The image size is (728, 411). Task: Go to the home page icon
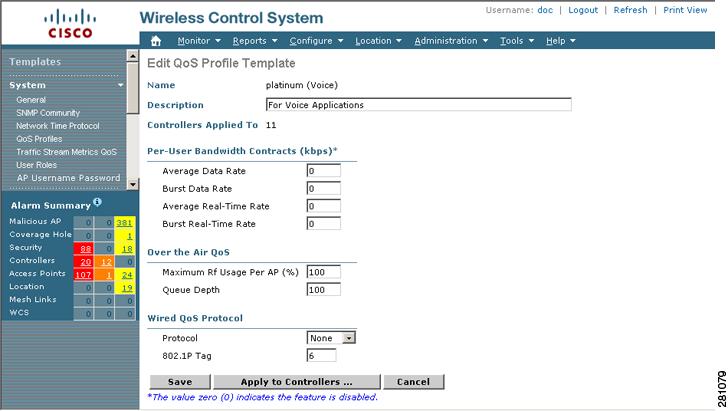(156, 41)
